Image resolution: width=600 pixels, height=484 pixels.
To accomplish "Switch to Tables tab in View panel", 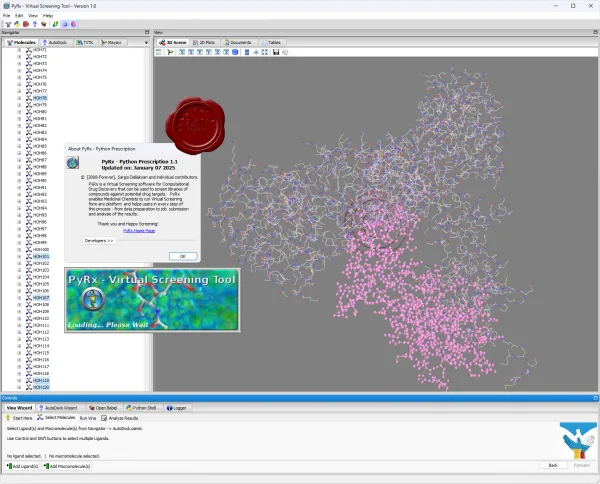I will [x=271, y=42].
